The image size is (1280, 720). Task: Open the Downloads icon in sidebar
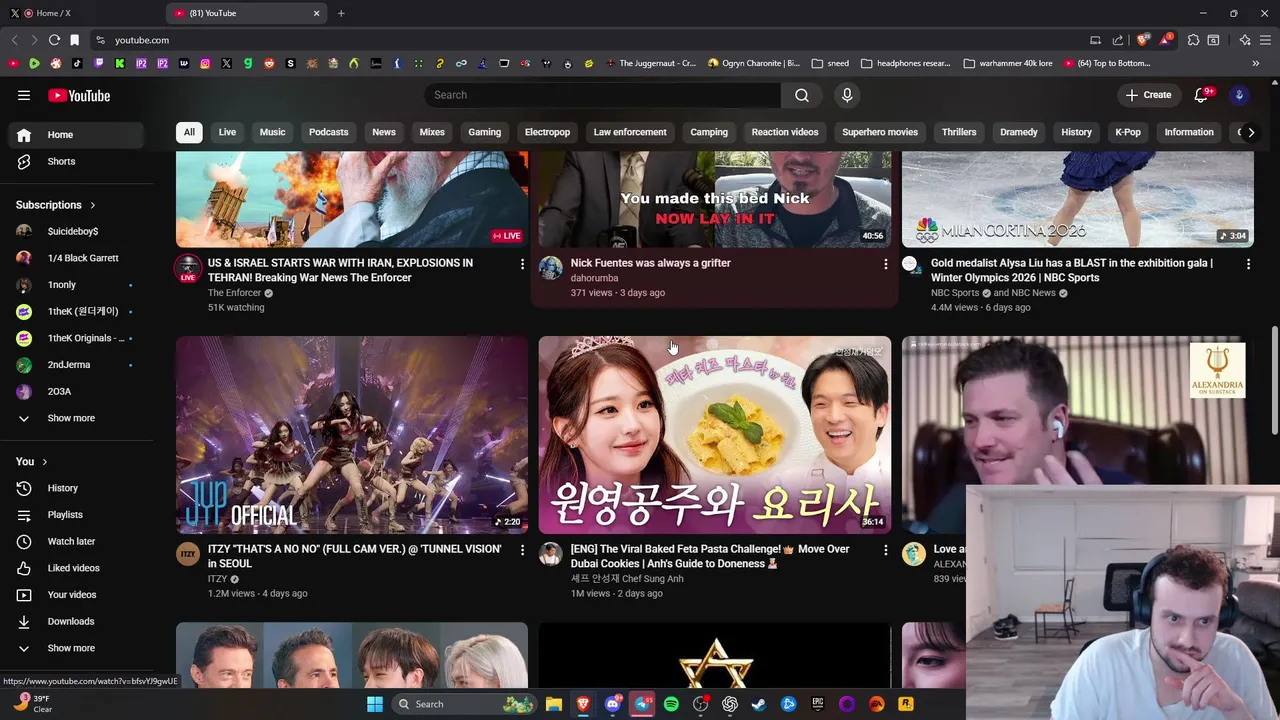point(24,621)
